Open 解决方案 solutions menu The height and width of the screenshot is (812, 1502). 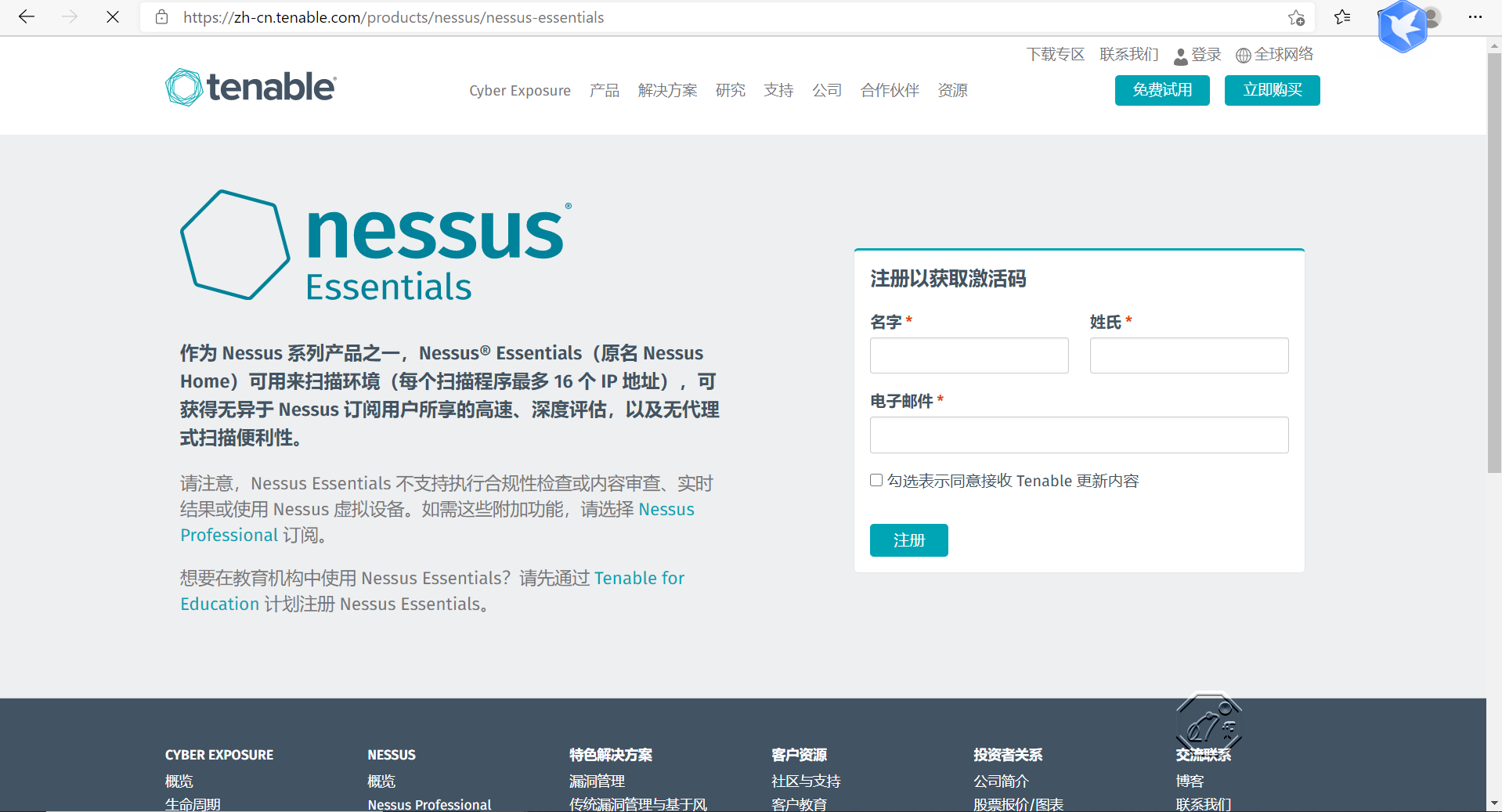[x=667, y=91]
